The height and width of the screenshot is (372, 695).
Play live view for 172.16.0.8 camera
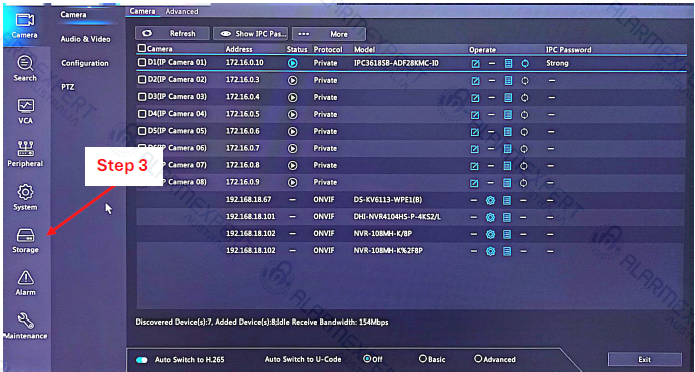click(x=292, y=165)
